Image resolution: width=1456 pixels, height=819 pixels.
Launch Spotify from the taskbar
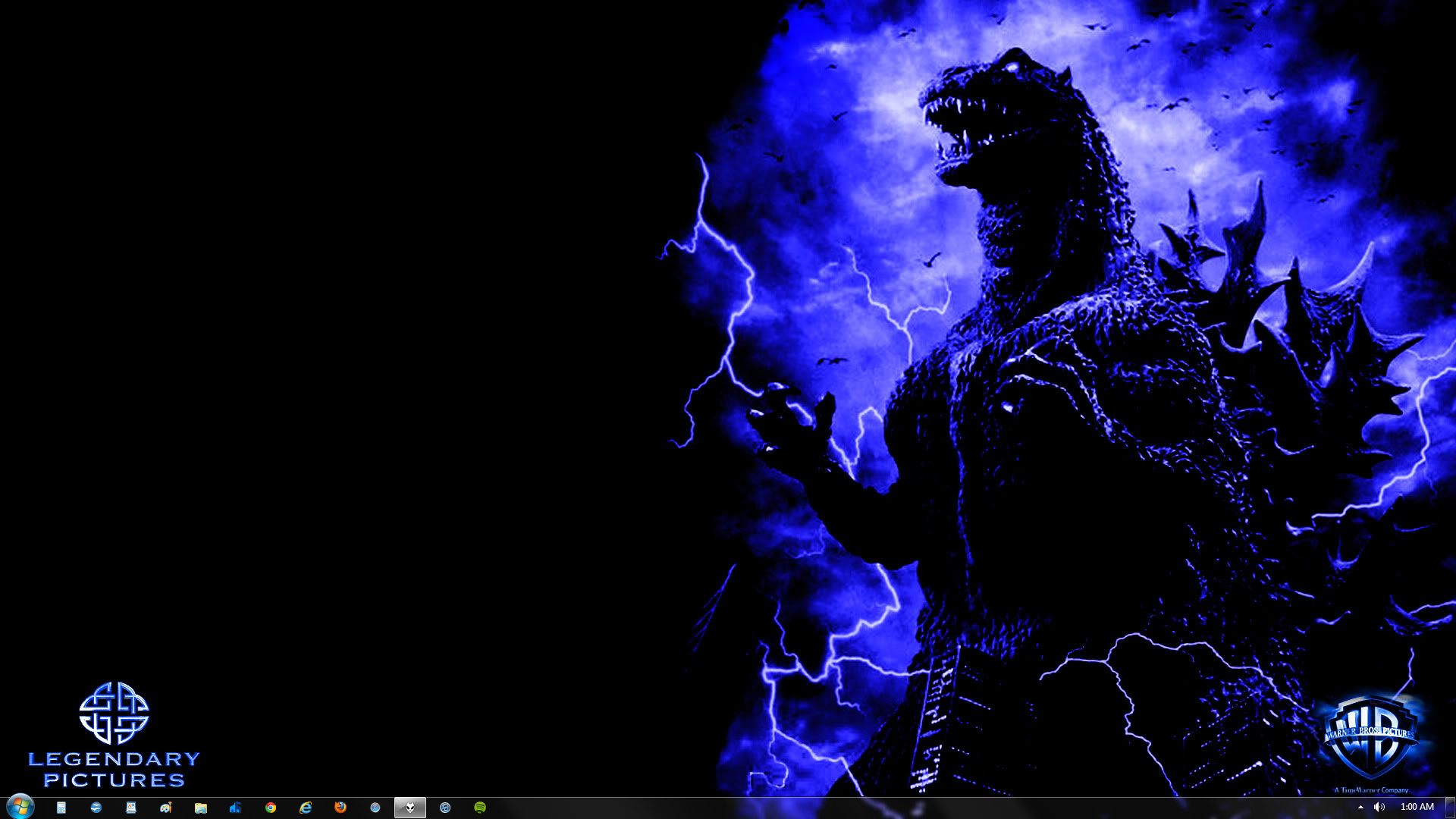(x=480, y=808)
